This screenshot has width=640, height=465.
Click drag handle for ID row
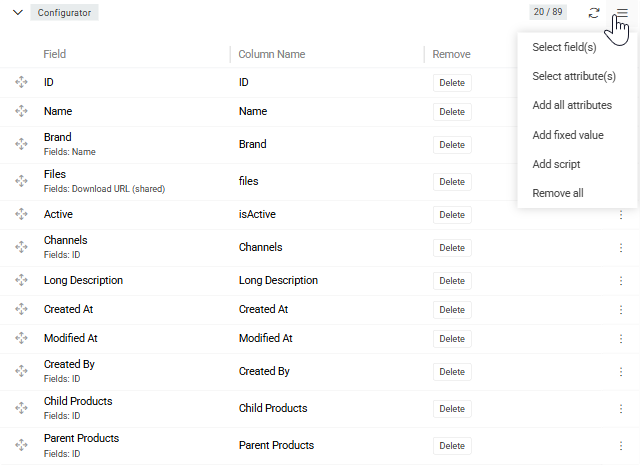[22, 83]
